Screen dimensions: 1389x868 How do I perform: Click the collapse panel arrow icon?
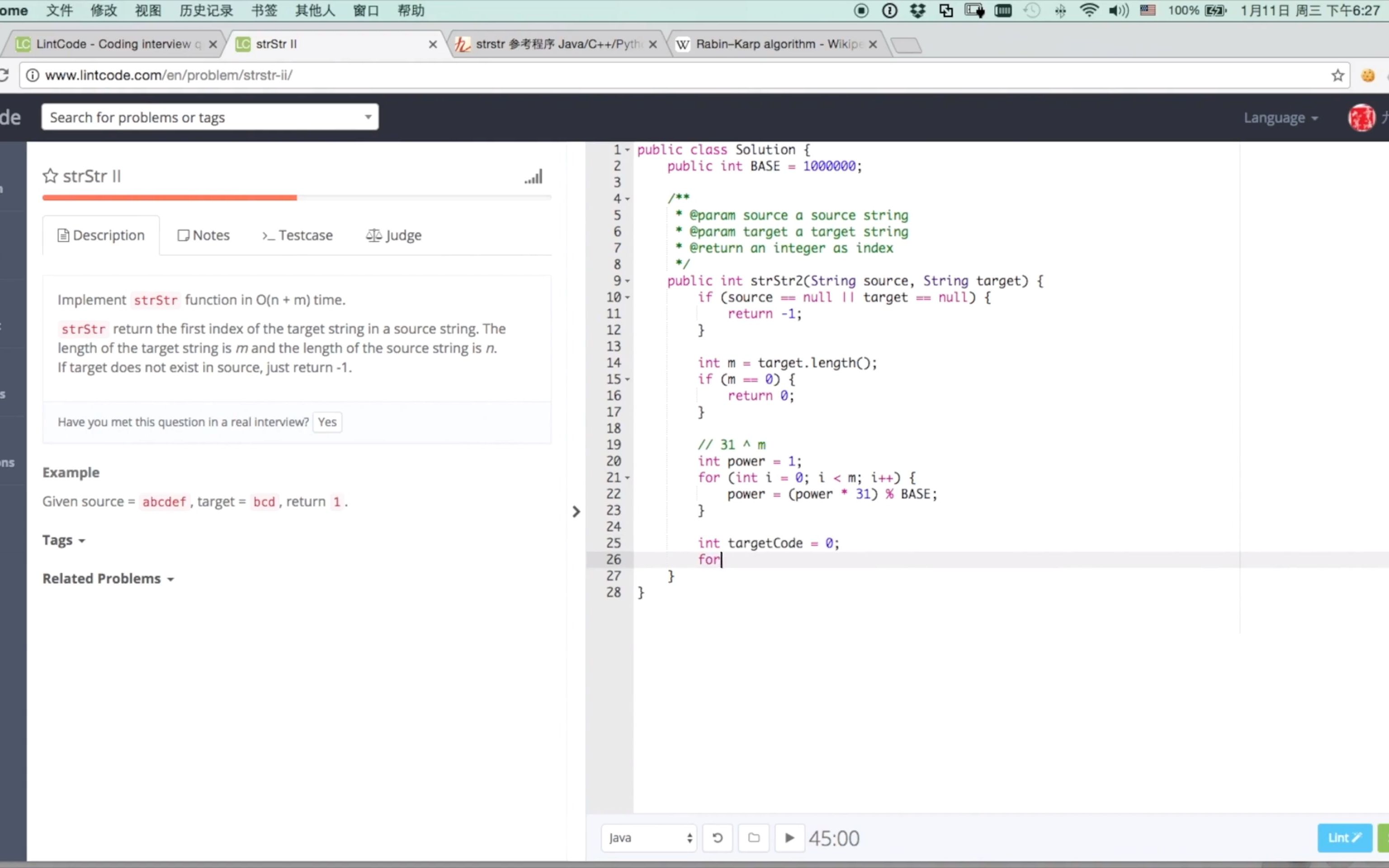pos(577,510)
